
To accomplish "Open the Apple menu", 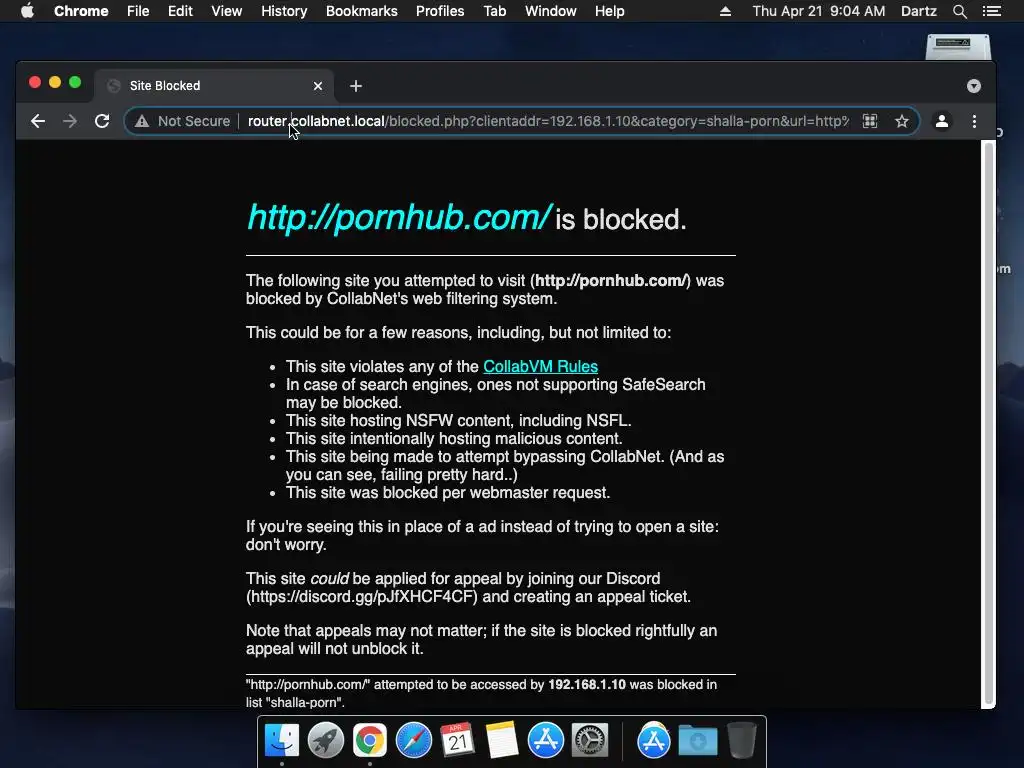I will (27, 11).
